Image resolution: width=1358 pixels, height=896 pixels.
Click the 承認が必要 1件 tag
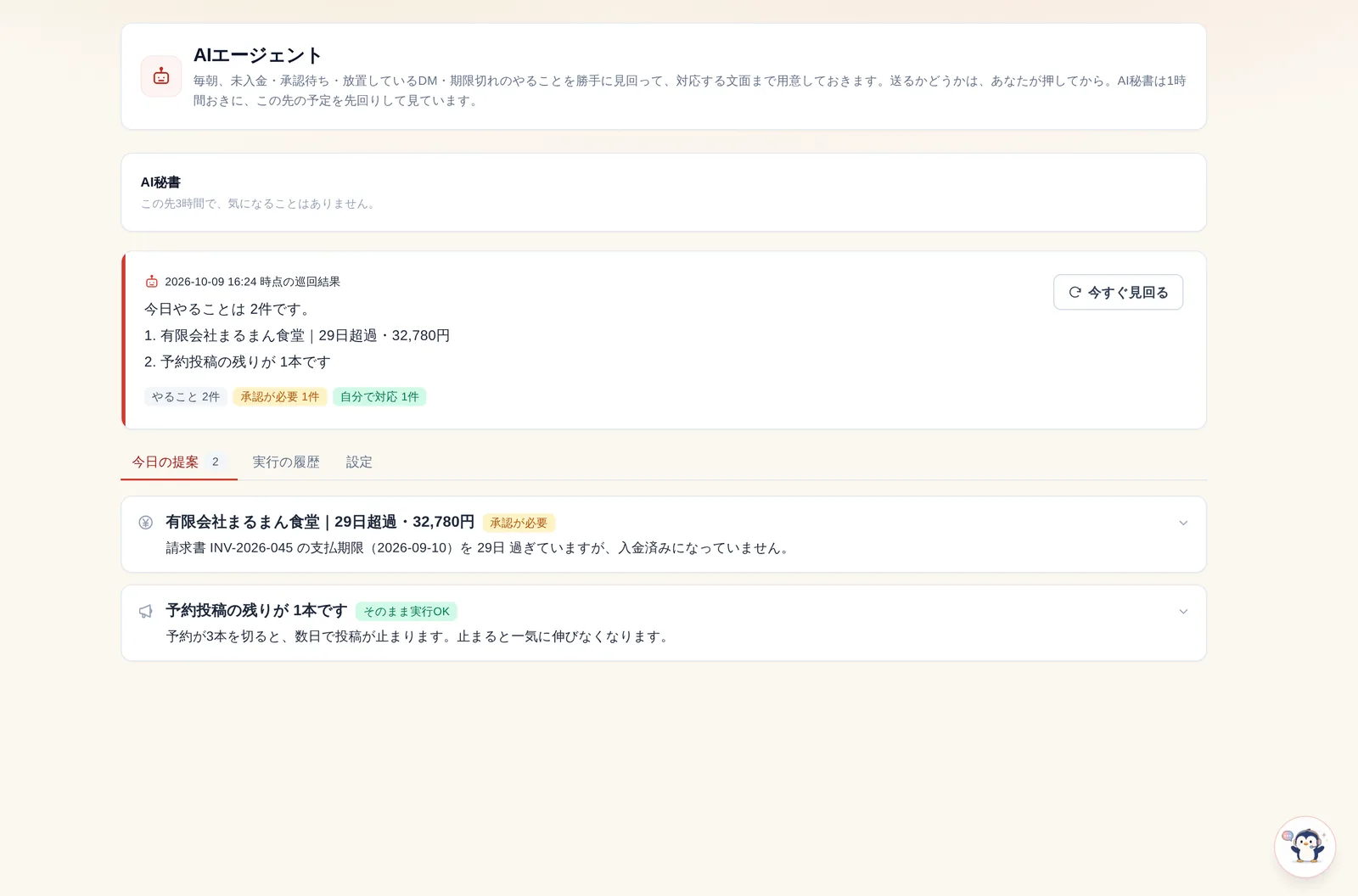pos(280,397)
